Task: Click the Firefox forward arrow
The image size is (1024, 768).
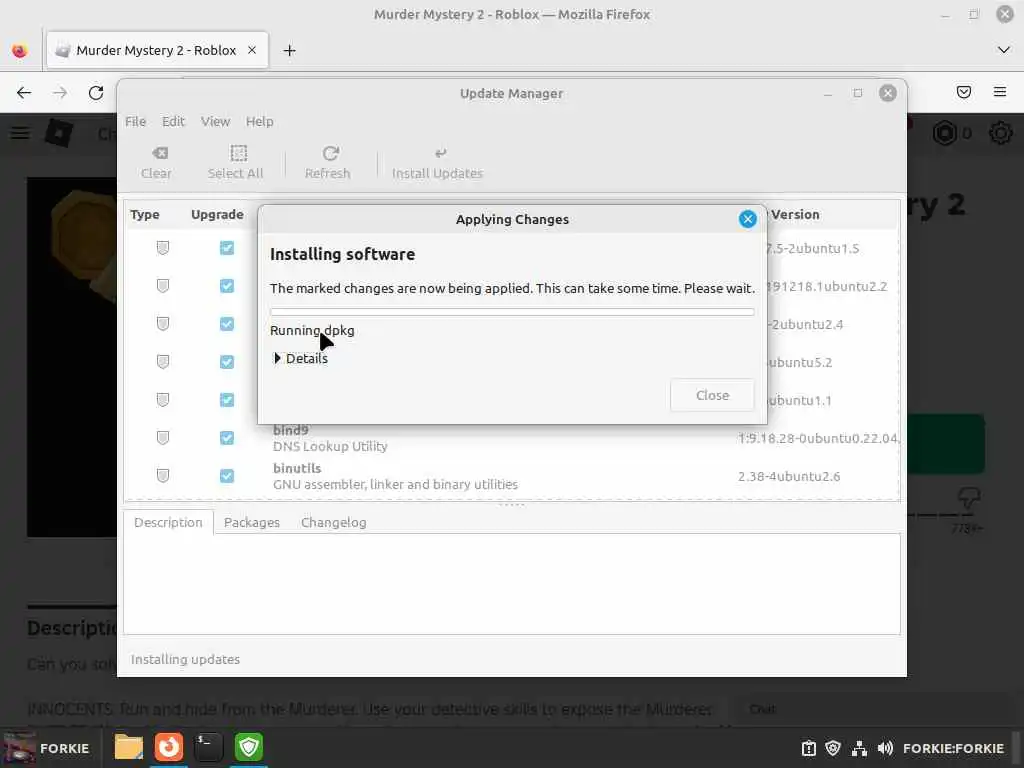Action: pyautogui.click(x=60, y=93)
